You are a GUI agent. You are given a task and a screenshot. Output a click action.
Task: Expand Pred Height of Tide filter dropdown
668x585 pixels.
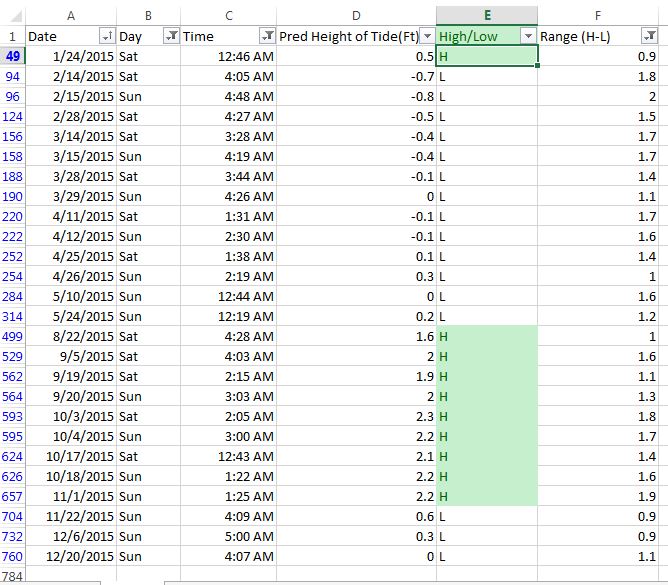(427, 36)
